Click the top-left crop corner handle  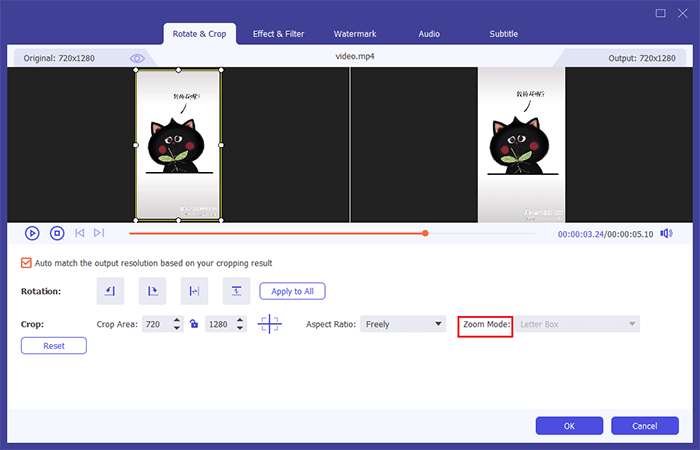pyautogui.click(x=136, y=70)
